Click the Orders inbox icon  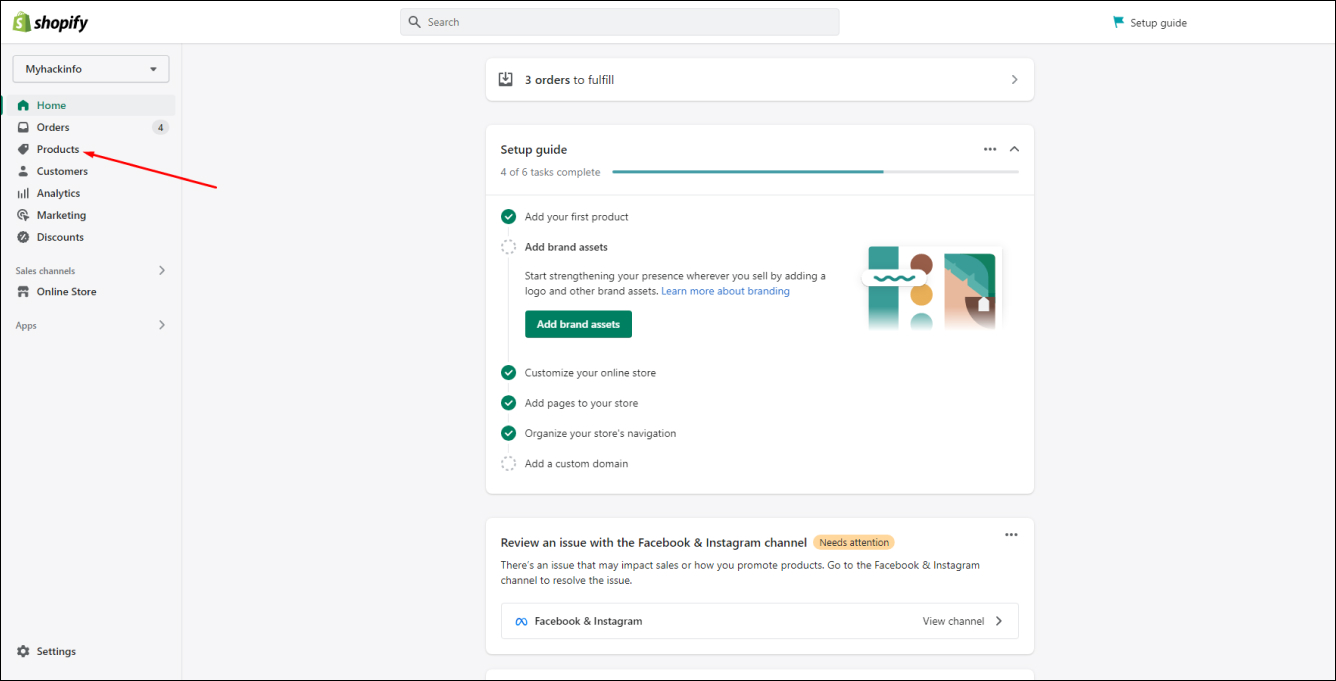click(23, 127)
